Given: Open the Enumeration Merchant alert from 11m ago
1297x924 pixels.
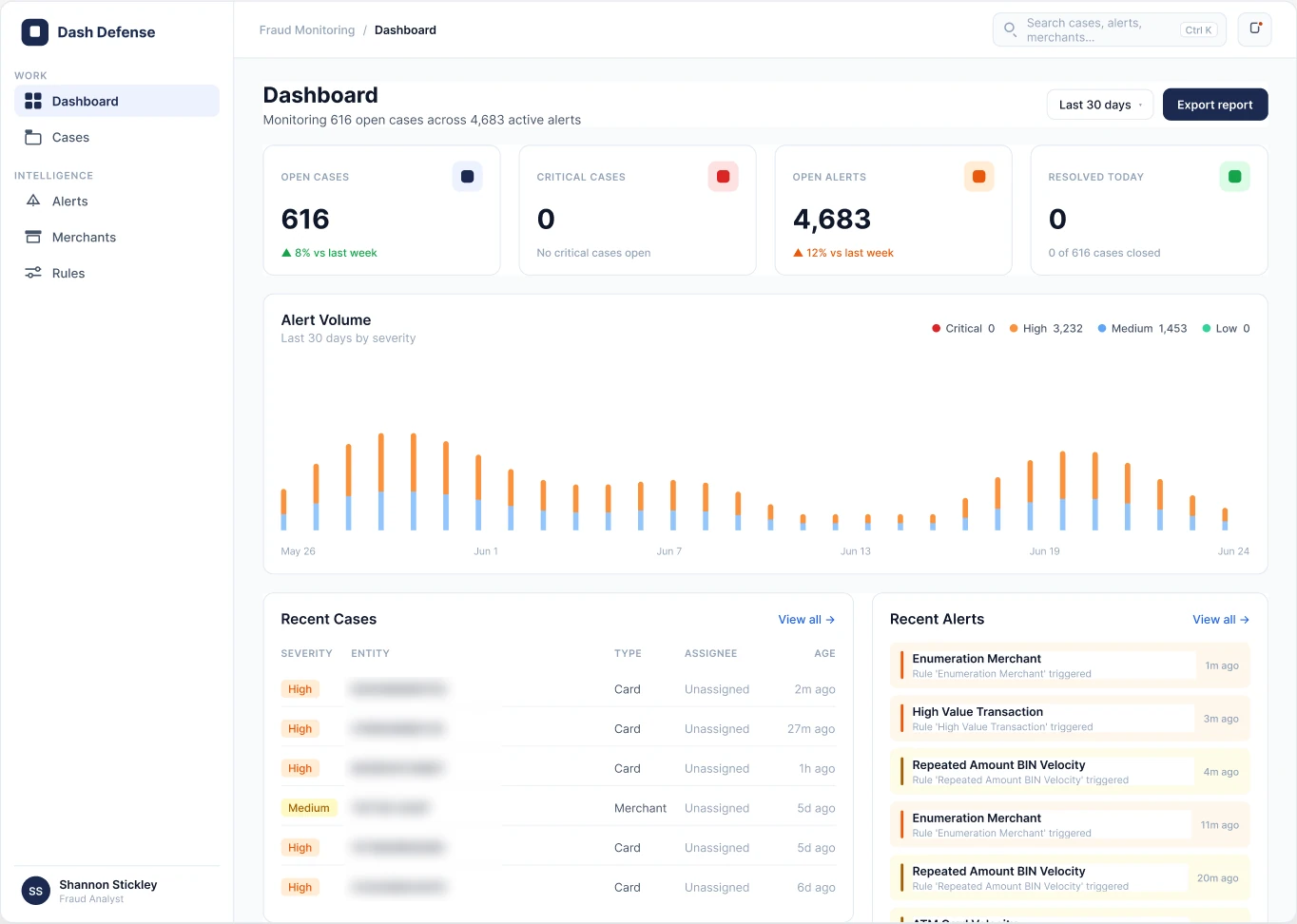Looking at the screenshot, I should click(x=1070, y=825).
